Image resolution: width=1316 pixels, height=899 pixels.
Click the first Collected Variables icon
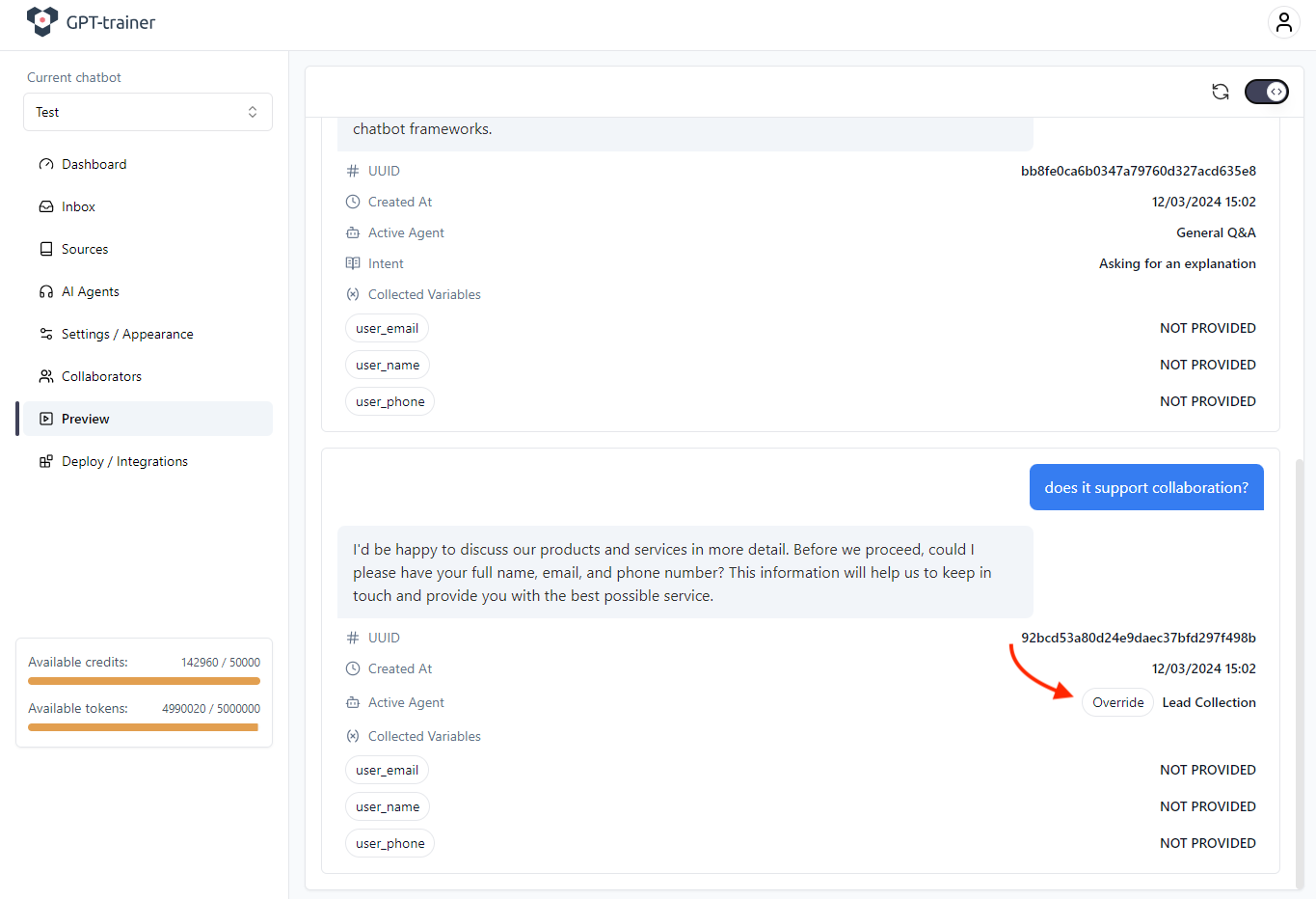(353, 294)
